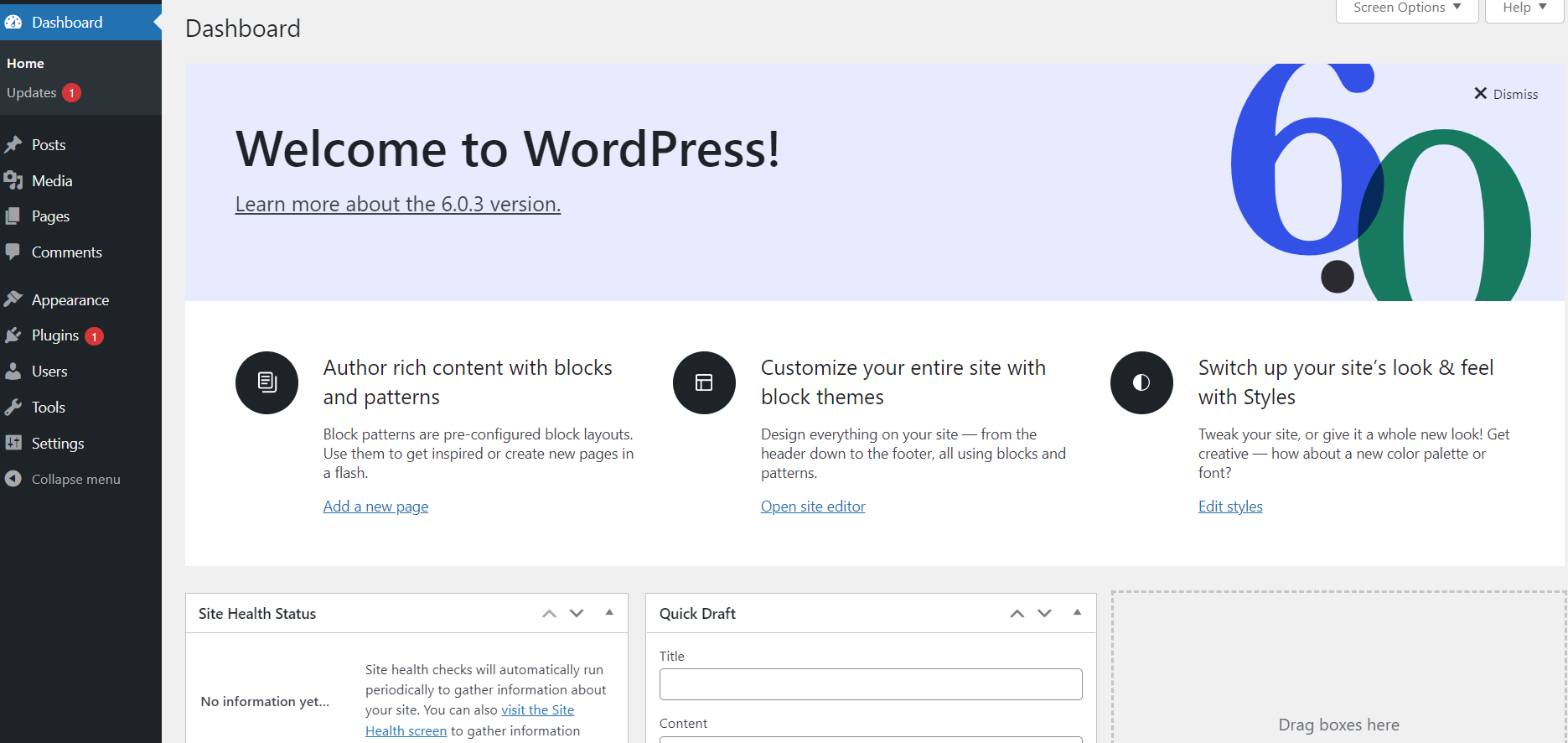This screenshot has height=743, width=1568.
Task: Click the Updates count badge
Action: [x=72, y=93]
